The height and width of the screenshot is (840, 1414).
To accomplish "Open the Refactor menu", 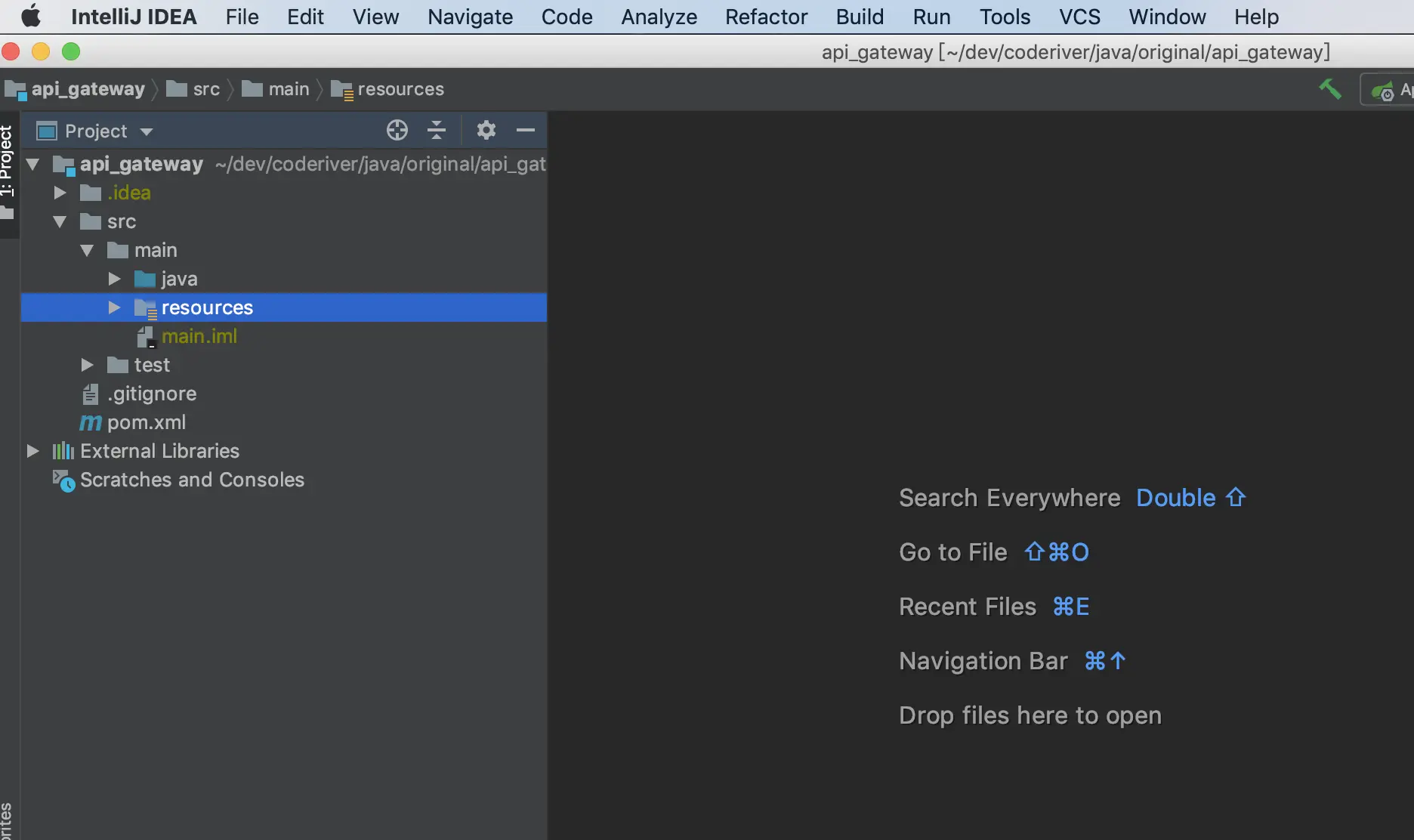I will tap(766, 16).
